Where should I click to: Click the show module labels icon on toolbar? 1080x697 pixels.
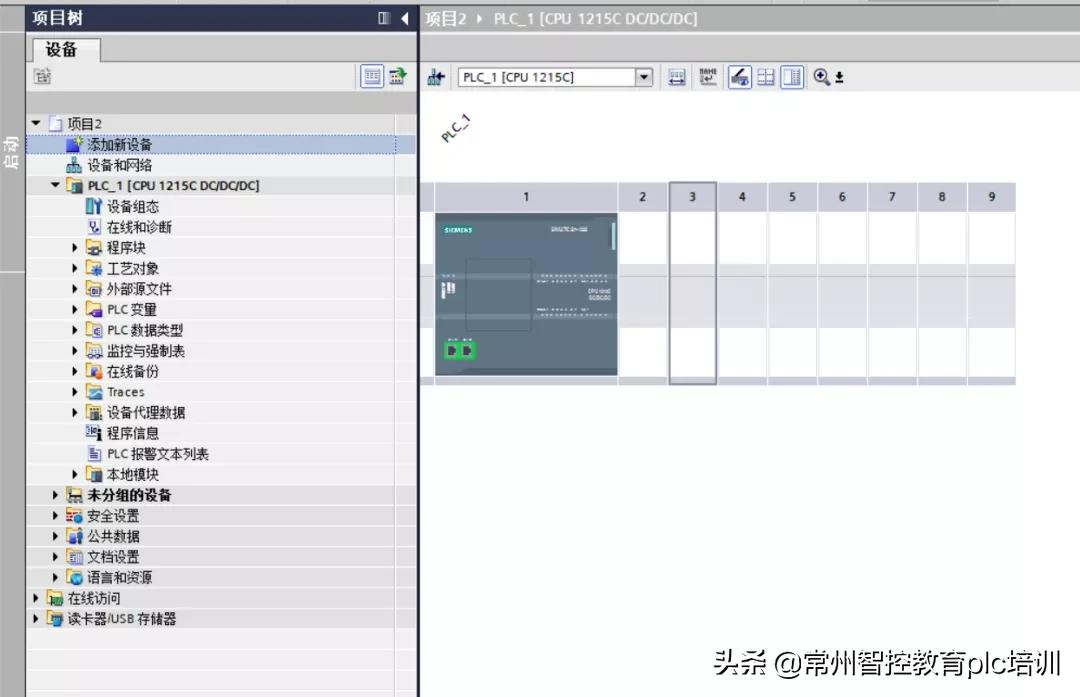(x=708, y=77)
